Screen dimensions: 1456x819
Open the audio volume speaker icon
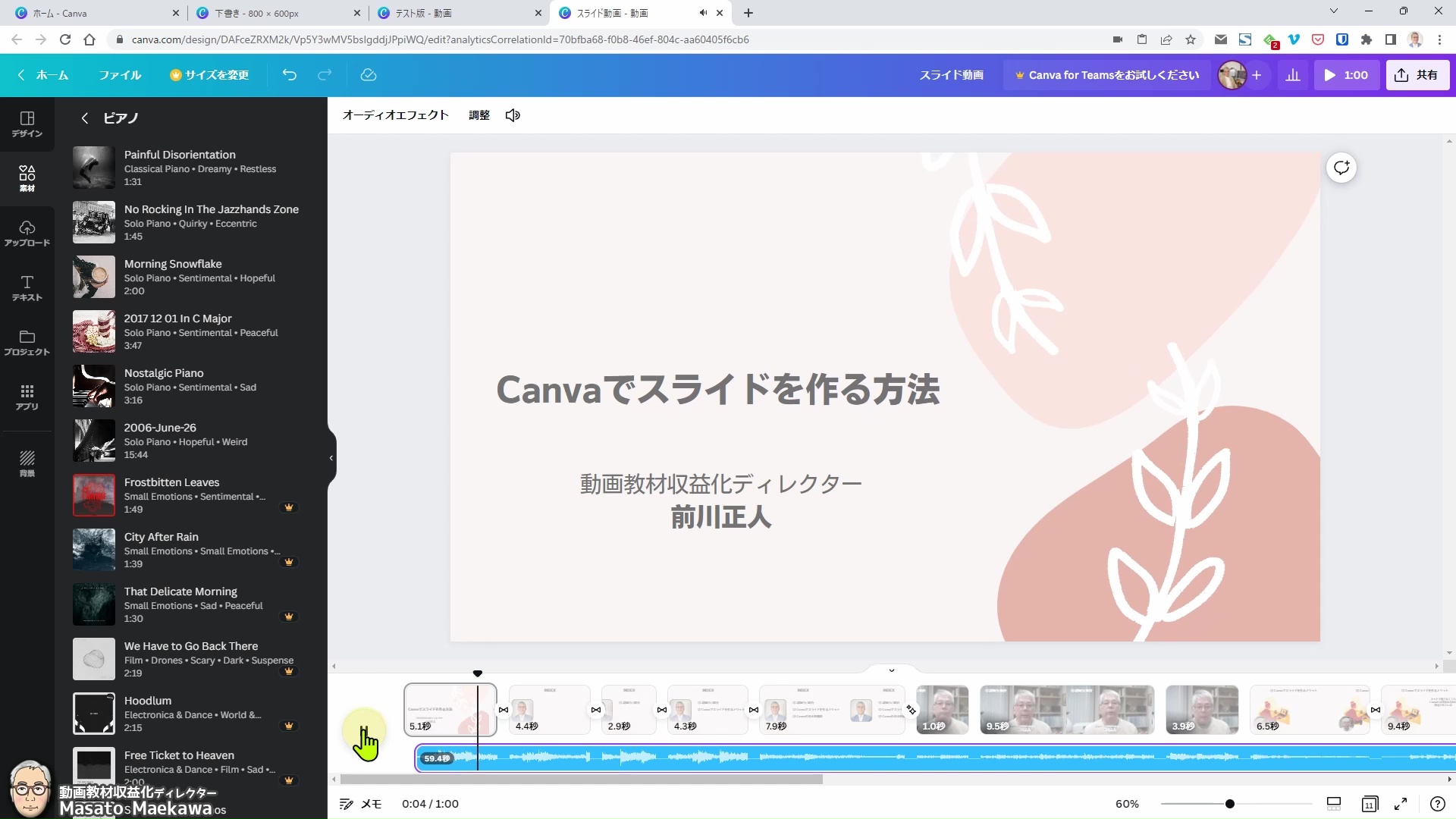[x=513, y=115]
